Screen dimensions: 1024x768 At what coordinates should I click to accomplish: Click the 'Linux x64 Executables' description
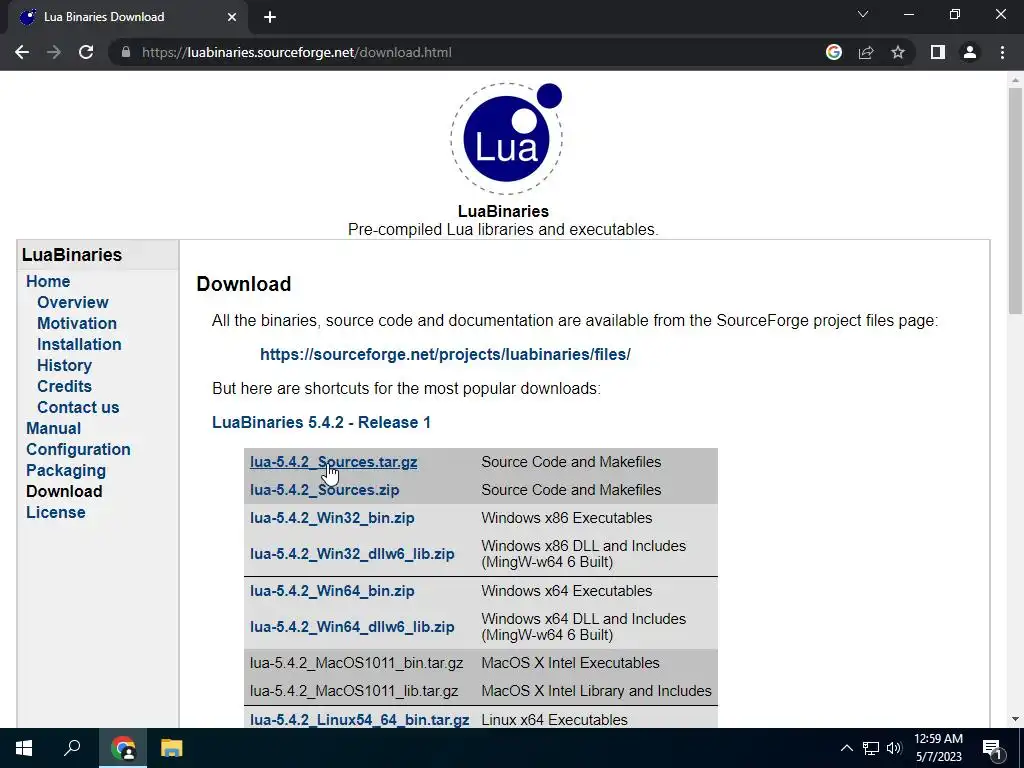(x=554, y=720)
